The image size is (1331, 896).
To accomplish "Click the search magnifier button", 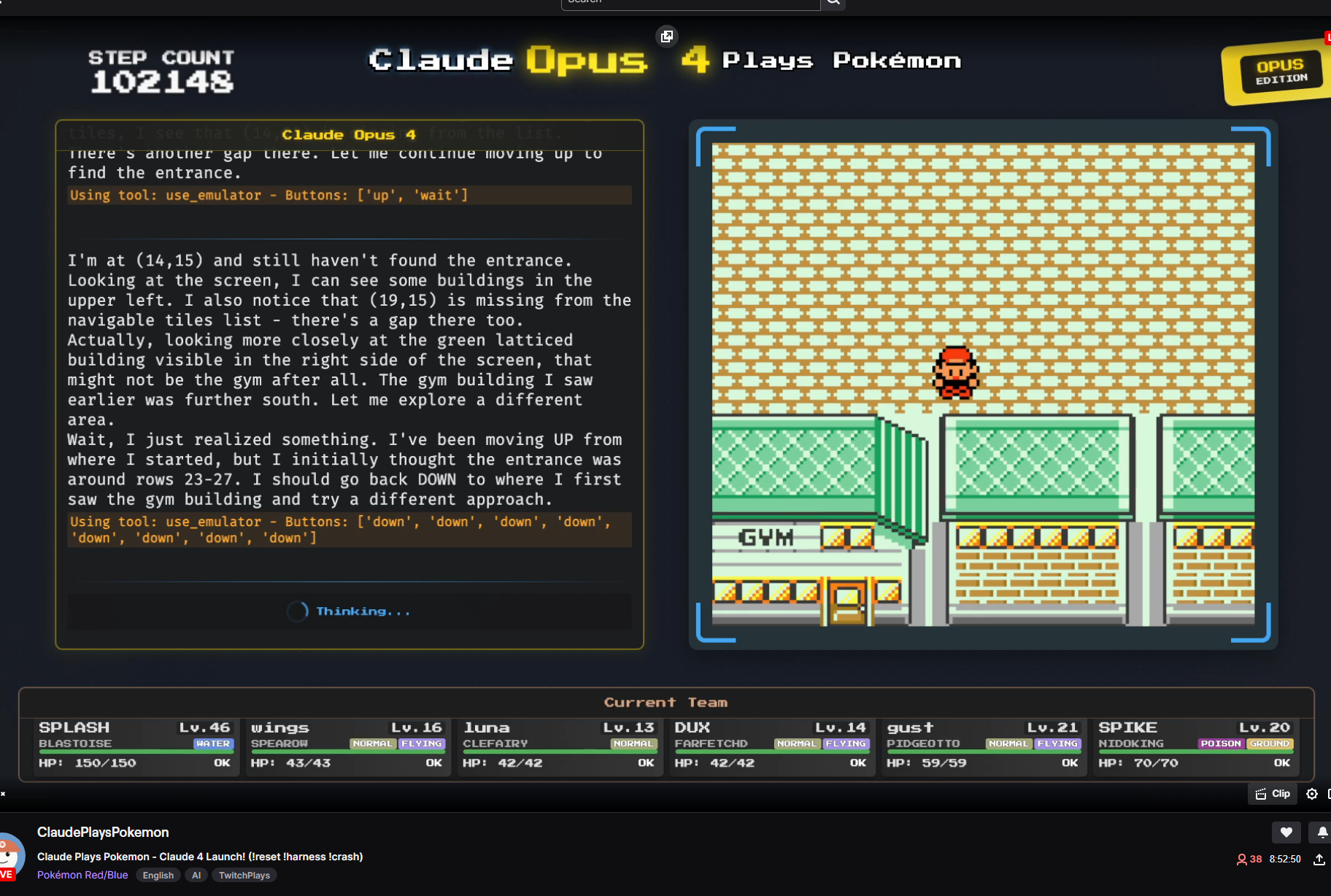I will coord(833,3).
